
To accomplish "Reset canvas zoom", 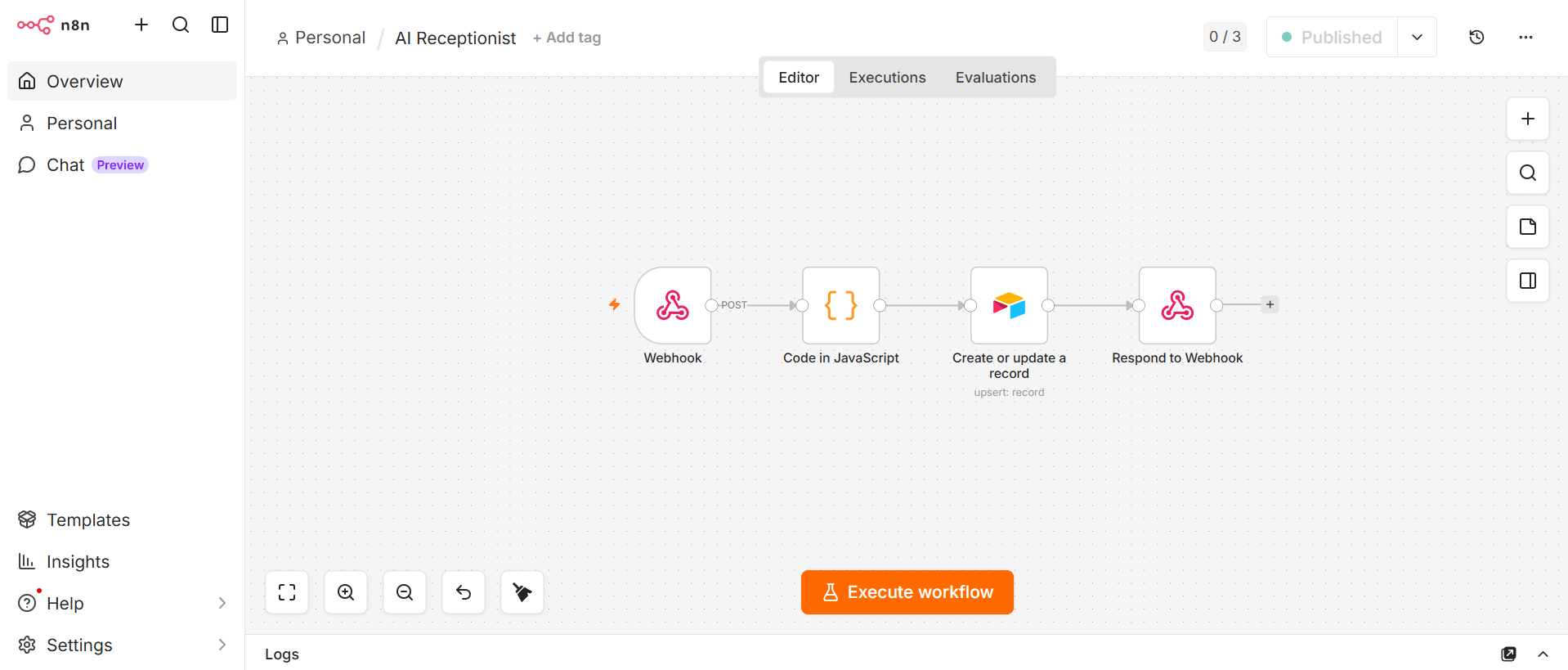I will (464, 592).
